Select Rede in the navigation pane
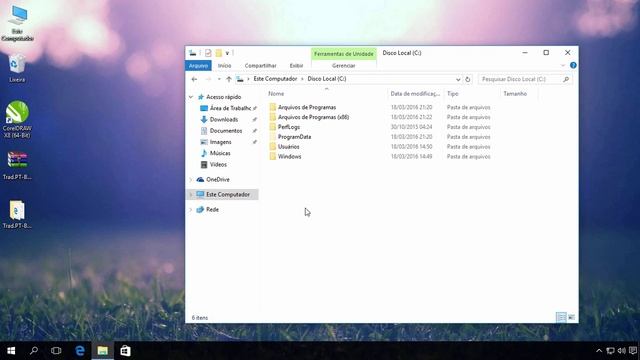This screenshot has height=360, width=640. pyautogui.click(x=212, y=209)
